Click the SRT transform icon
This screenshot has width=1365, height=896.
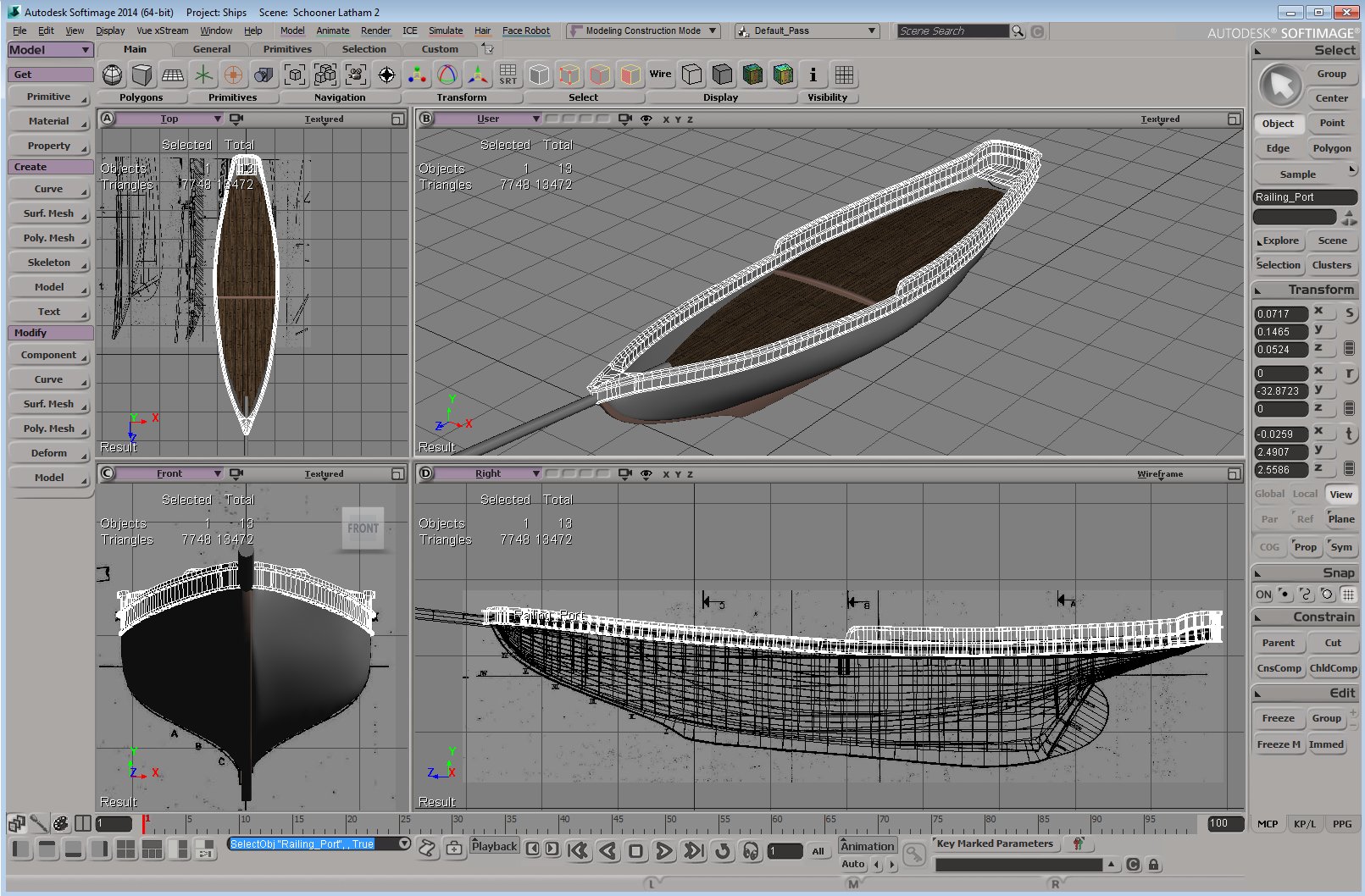point(508,75)
